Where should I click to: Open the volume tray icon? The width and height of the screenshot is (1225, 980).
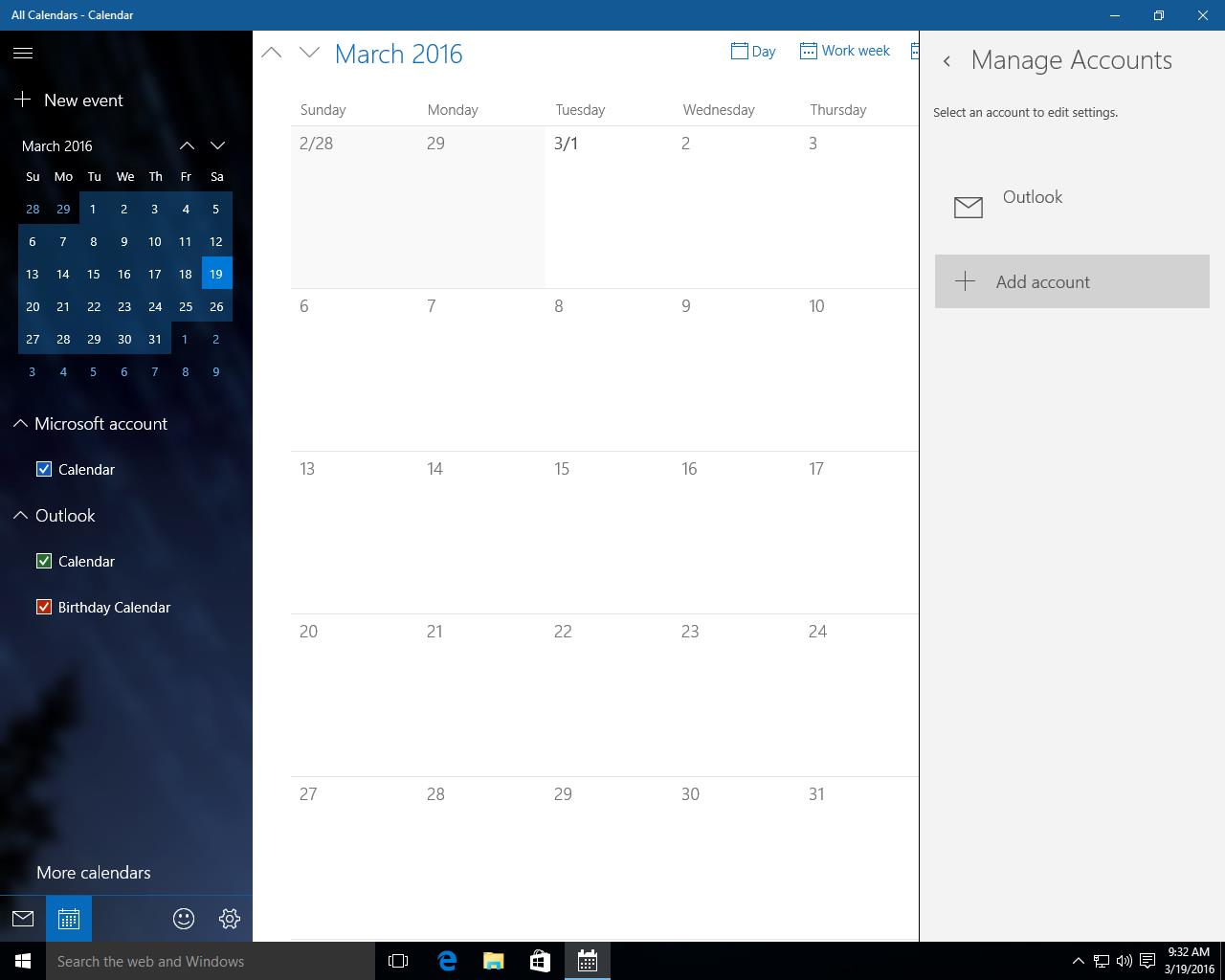tap(1125, 961)
